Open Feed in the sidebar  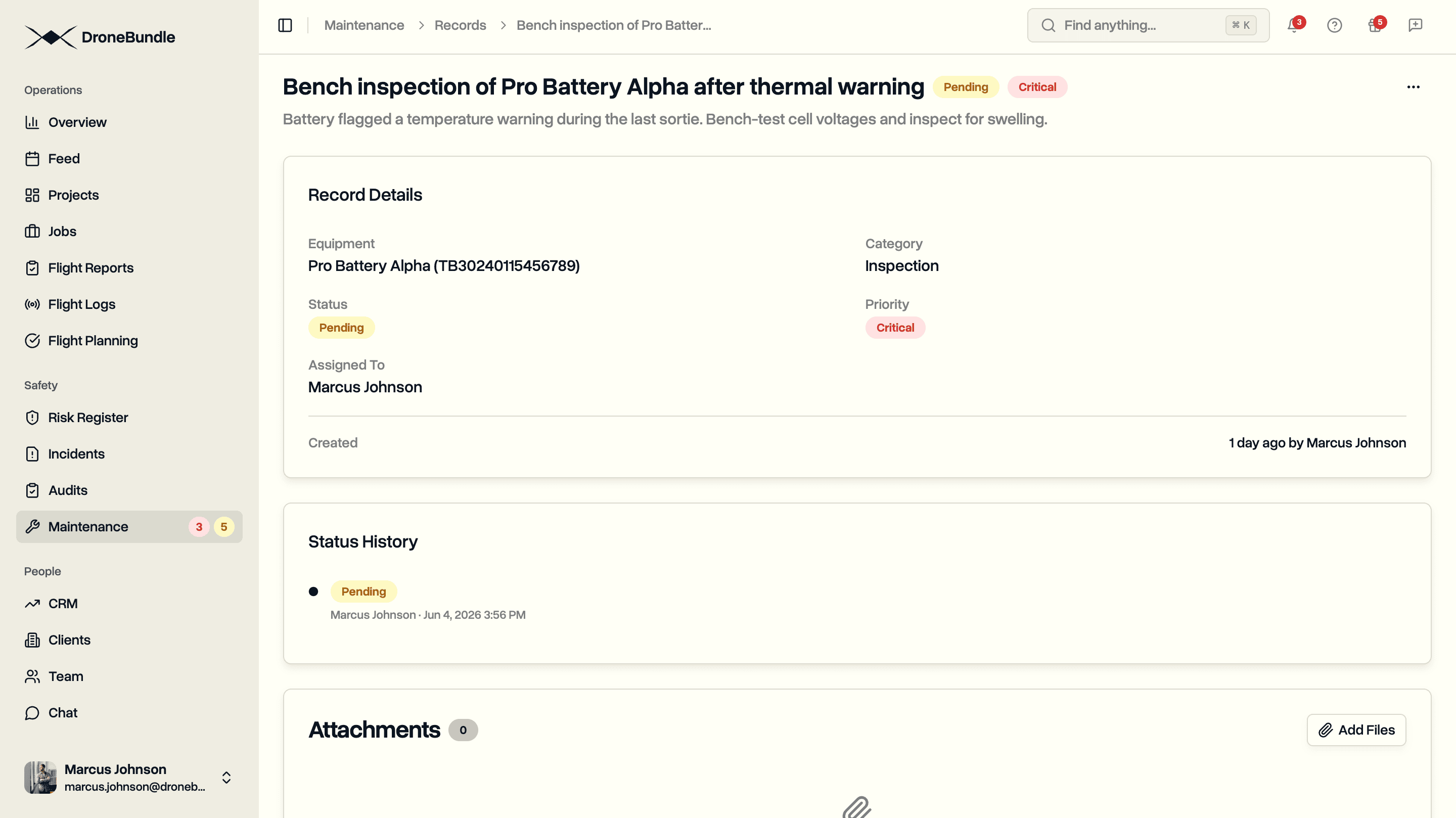pyautogui.click(x=129, y=159)
